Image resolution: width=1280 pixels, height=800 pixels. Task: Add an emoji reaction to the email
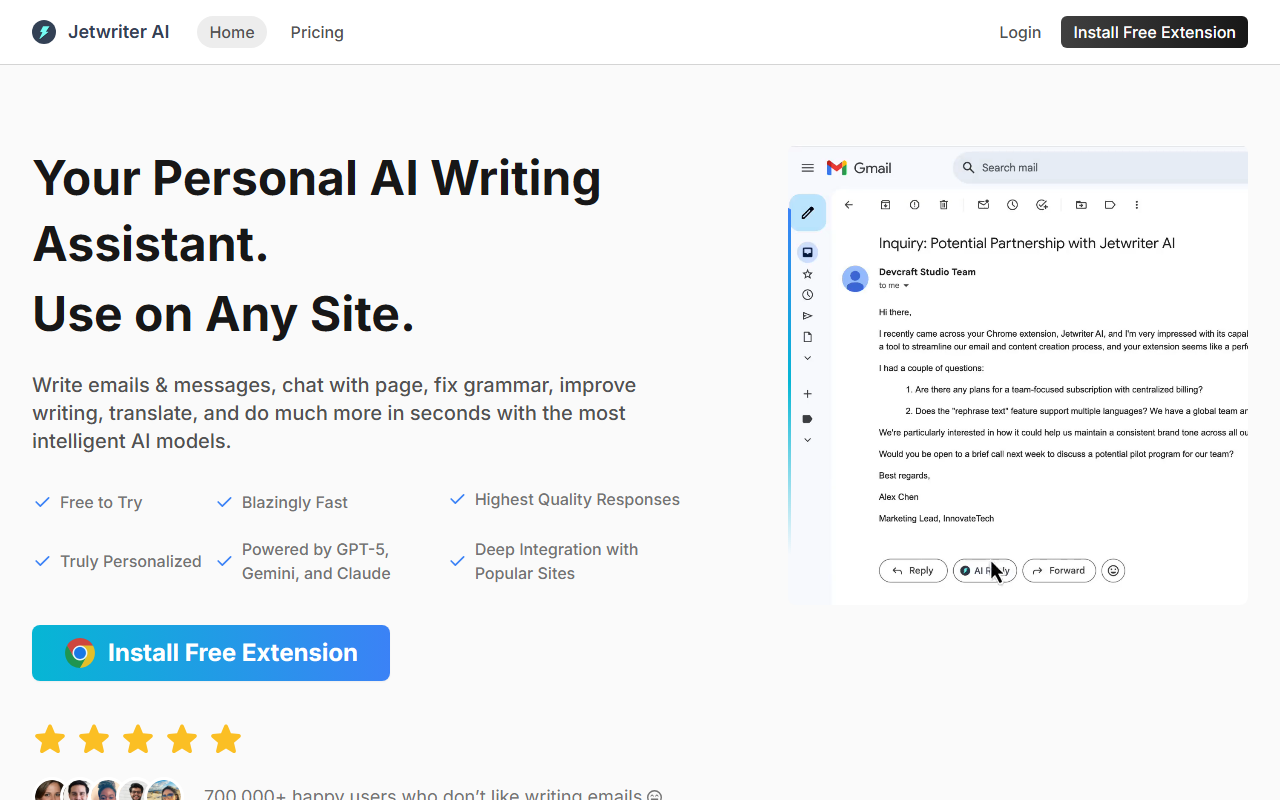1113,571
